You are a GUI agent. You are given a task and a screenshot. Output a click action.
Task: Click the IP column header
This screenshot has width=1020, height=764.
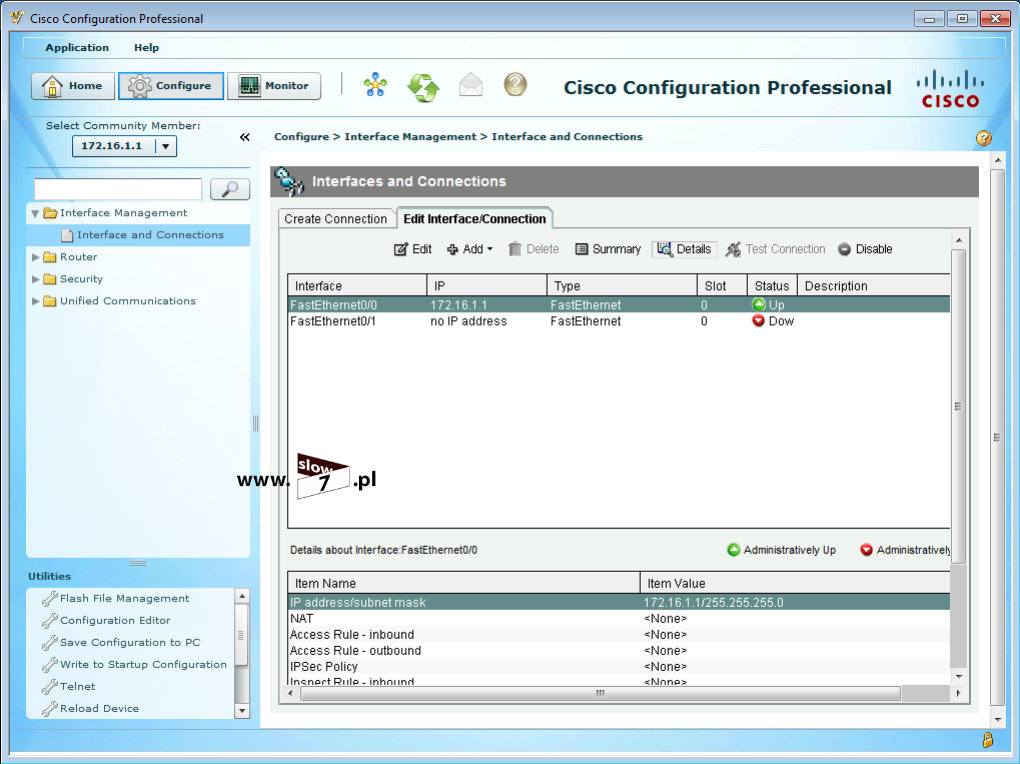[x=487, y=286]
